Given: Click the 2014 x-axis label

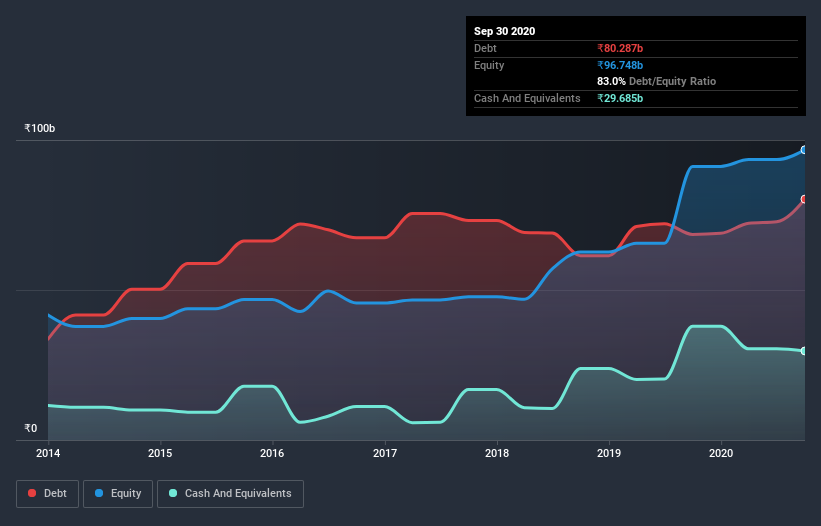Looking at the screenshot, I should 48,453.
